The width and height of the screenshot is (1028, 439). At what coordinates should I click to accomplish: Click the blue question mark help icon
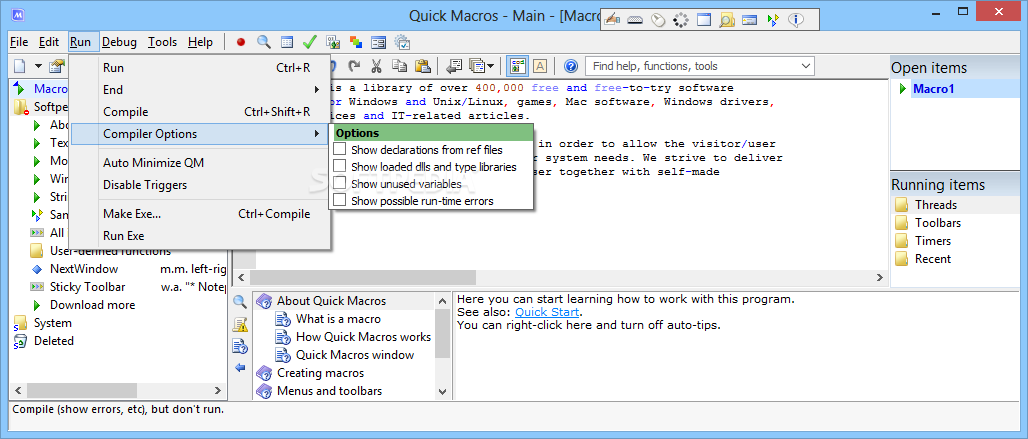click(570, 66)
